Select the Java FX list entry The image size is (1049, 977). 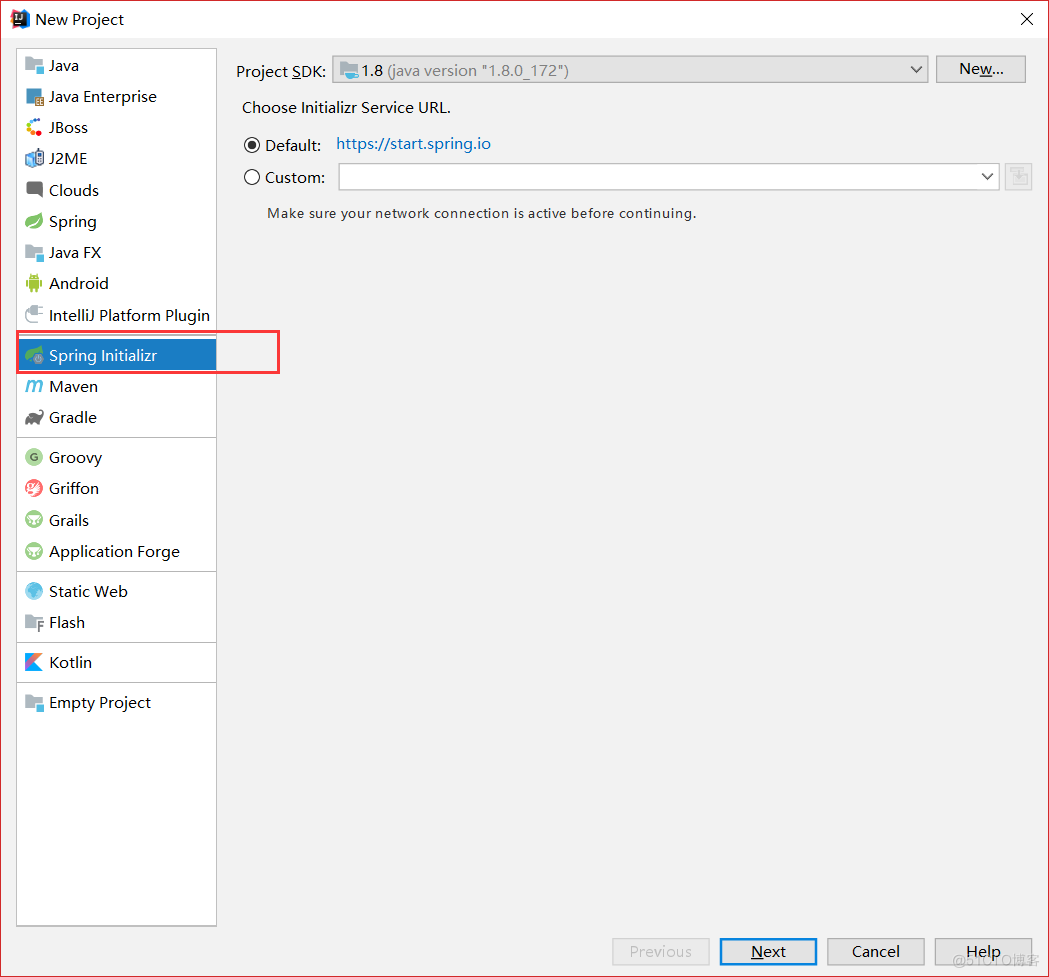click(116, 253)
